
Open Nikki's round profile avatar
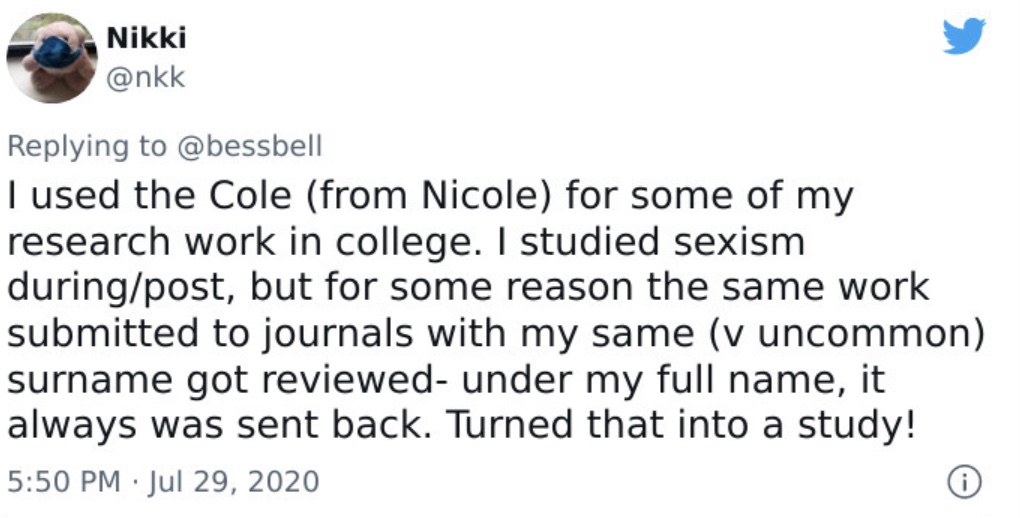52,58
